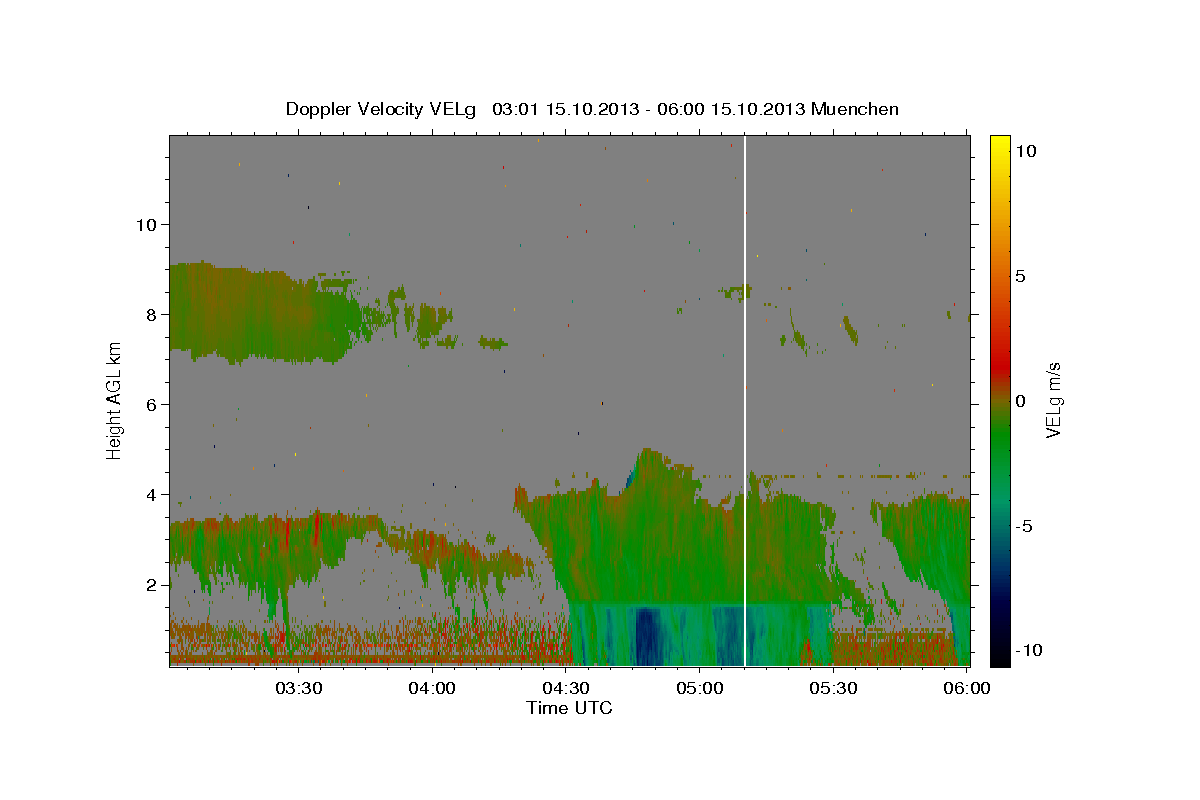Click the '03:30' time tick label

click(298, 689)
